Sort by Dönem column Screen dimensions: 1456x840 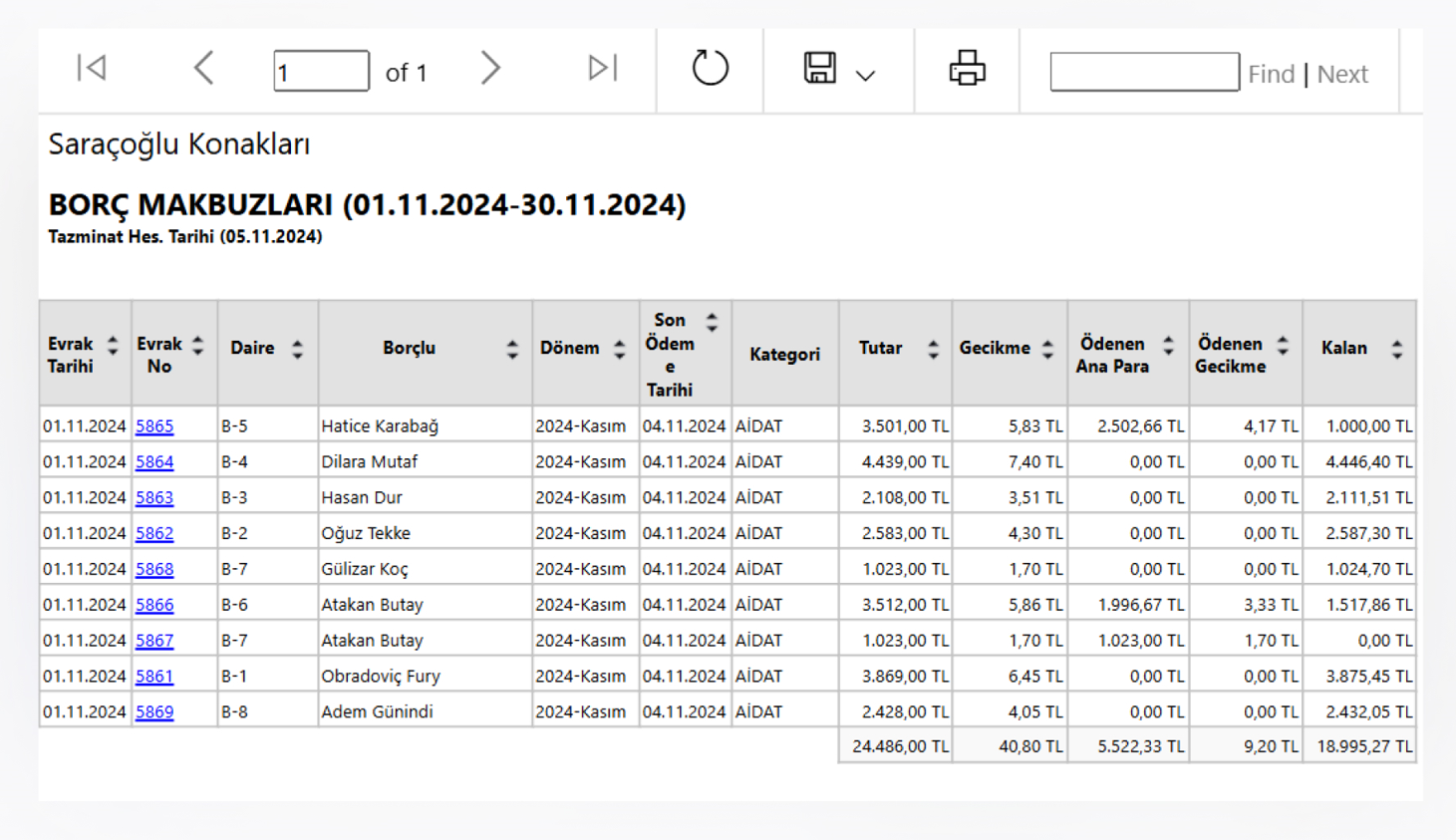point(619,350)
